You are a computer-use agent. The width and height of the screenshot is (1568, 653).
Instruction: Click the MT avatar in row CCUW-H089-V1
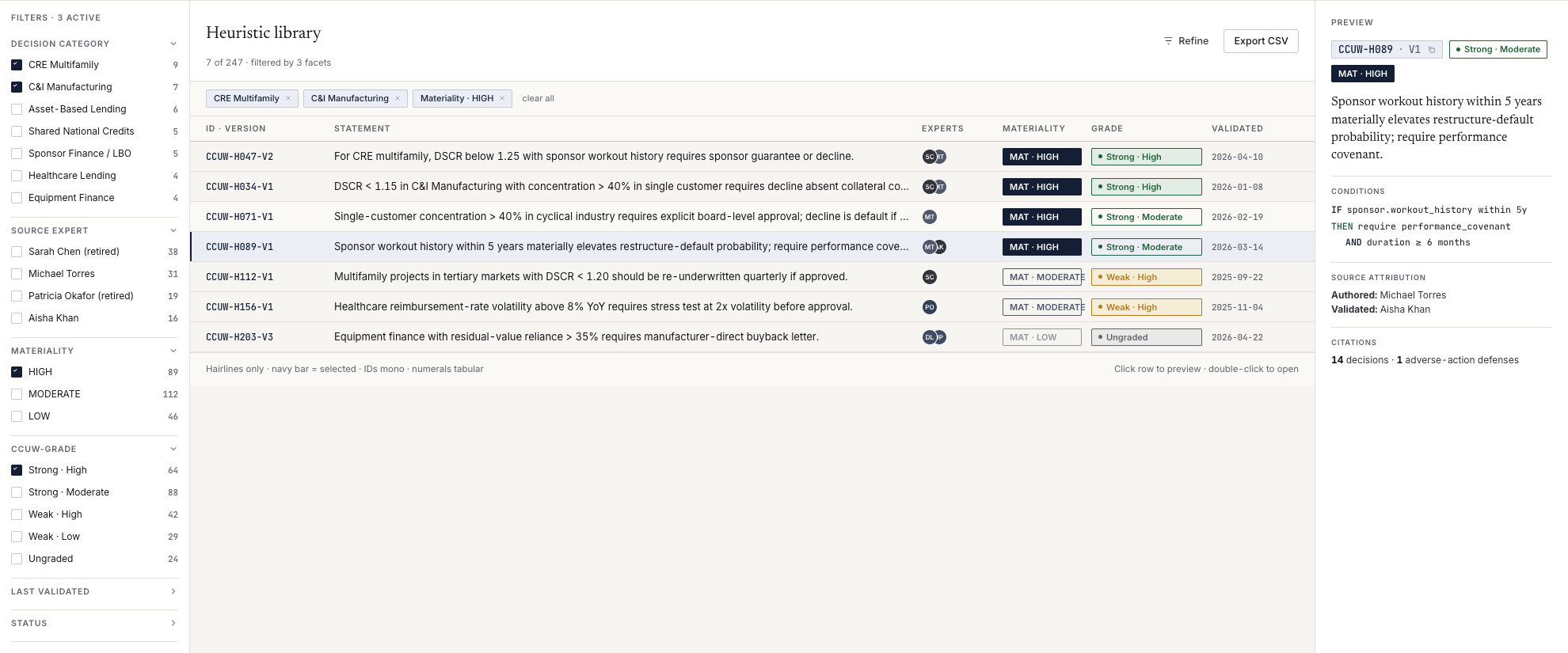pos(929,247)
